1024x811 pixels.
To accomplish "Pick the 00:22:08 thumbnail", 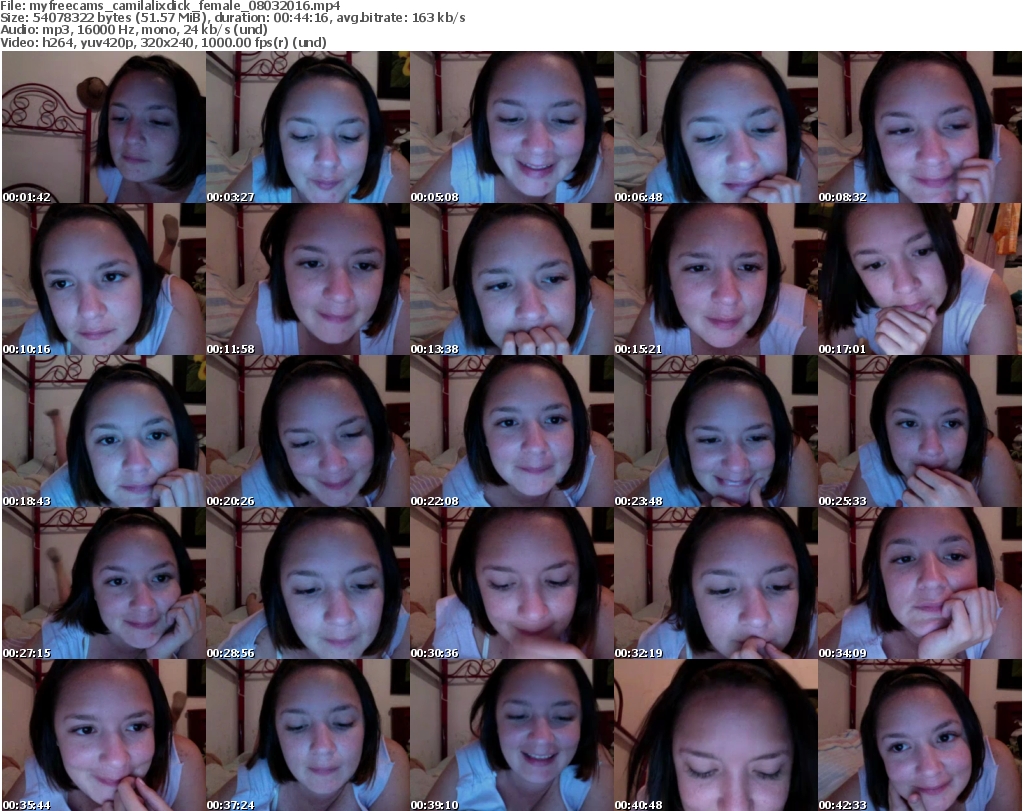I will [x=511, y=432].
